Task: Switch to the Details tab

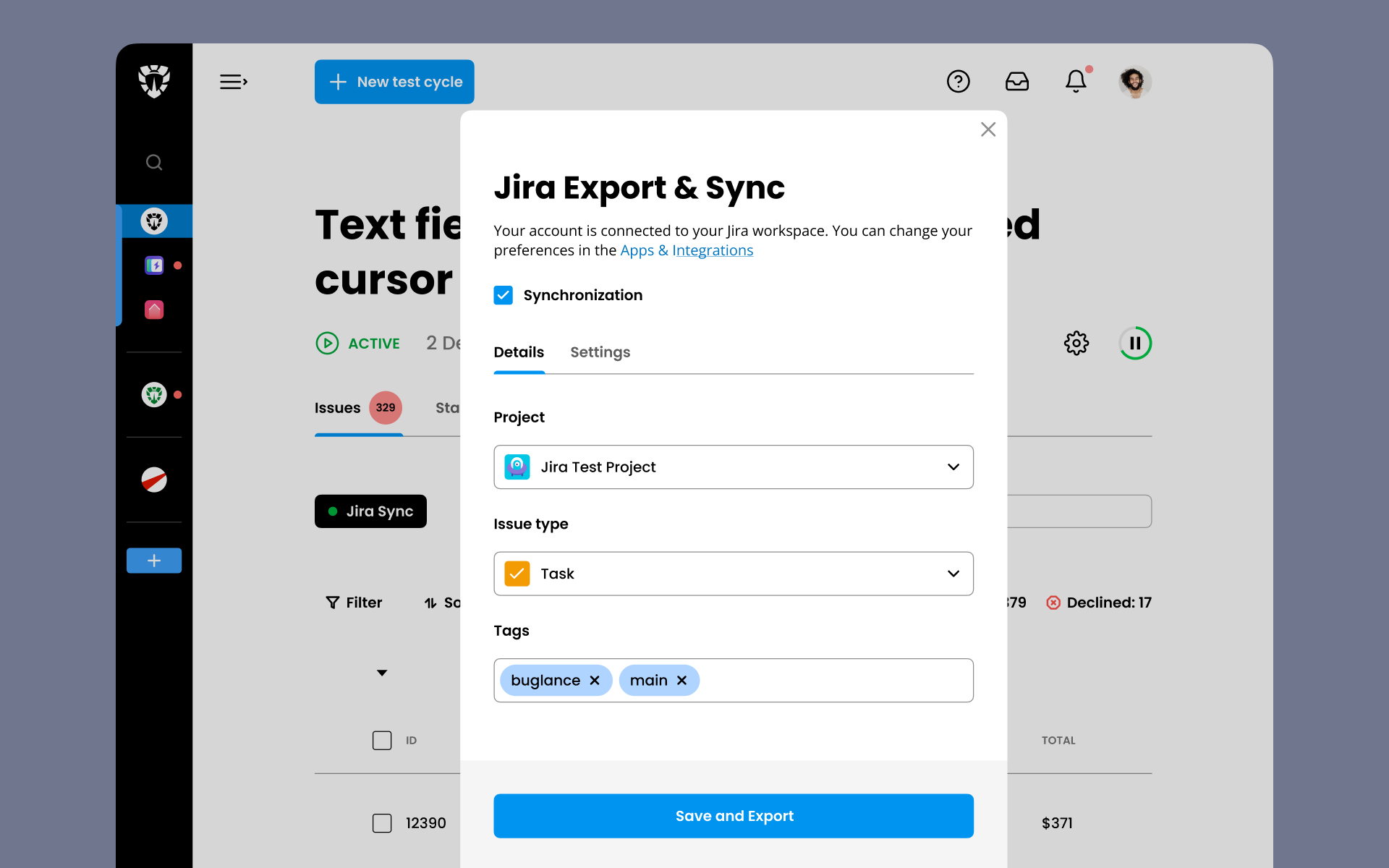Action: click(x=519, y=352)
